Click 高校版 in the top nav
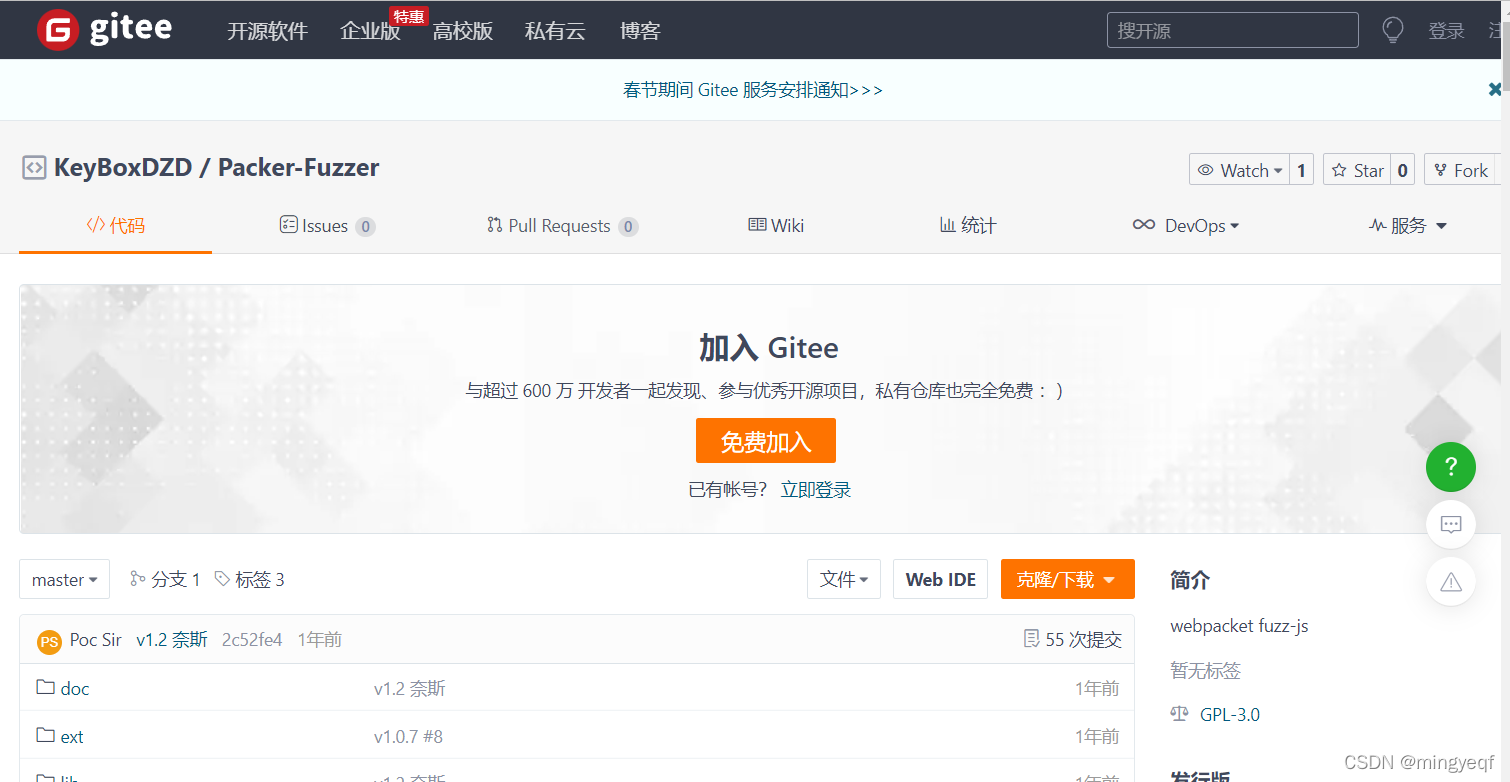Image resolution: width=1510 pixels, height=782 pixels. point(463,31)
